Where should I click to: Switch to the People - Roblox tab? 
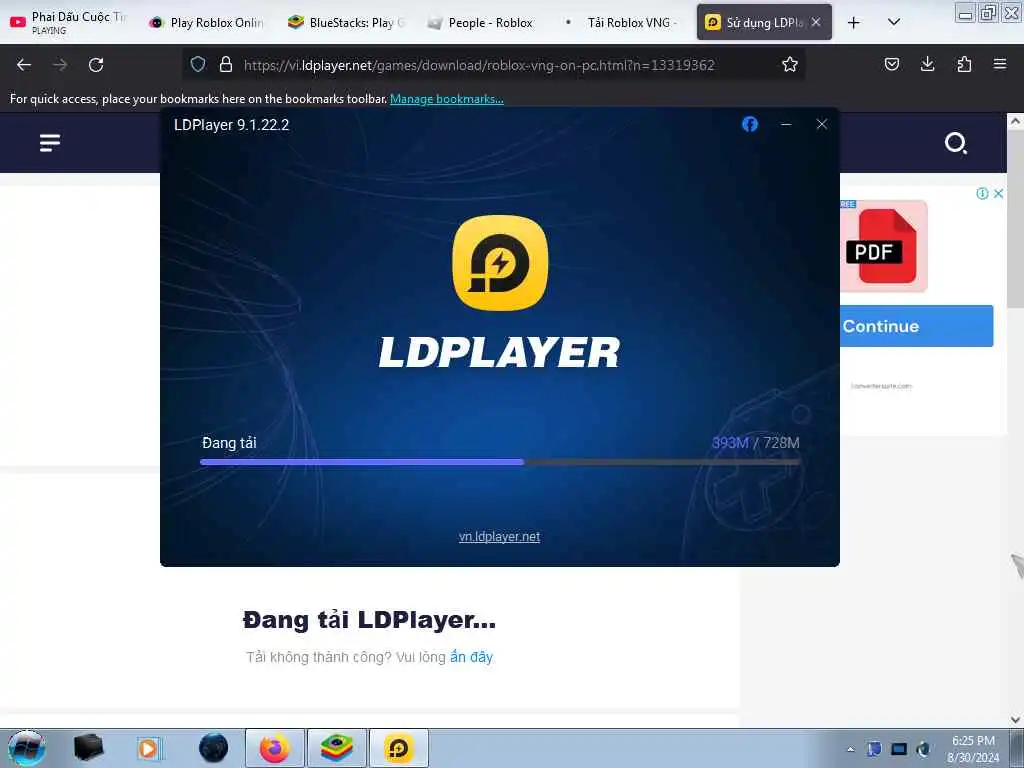click(x=486, y=22)
